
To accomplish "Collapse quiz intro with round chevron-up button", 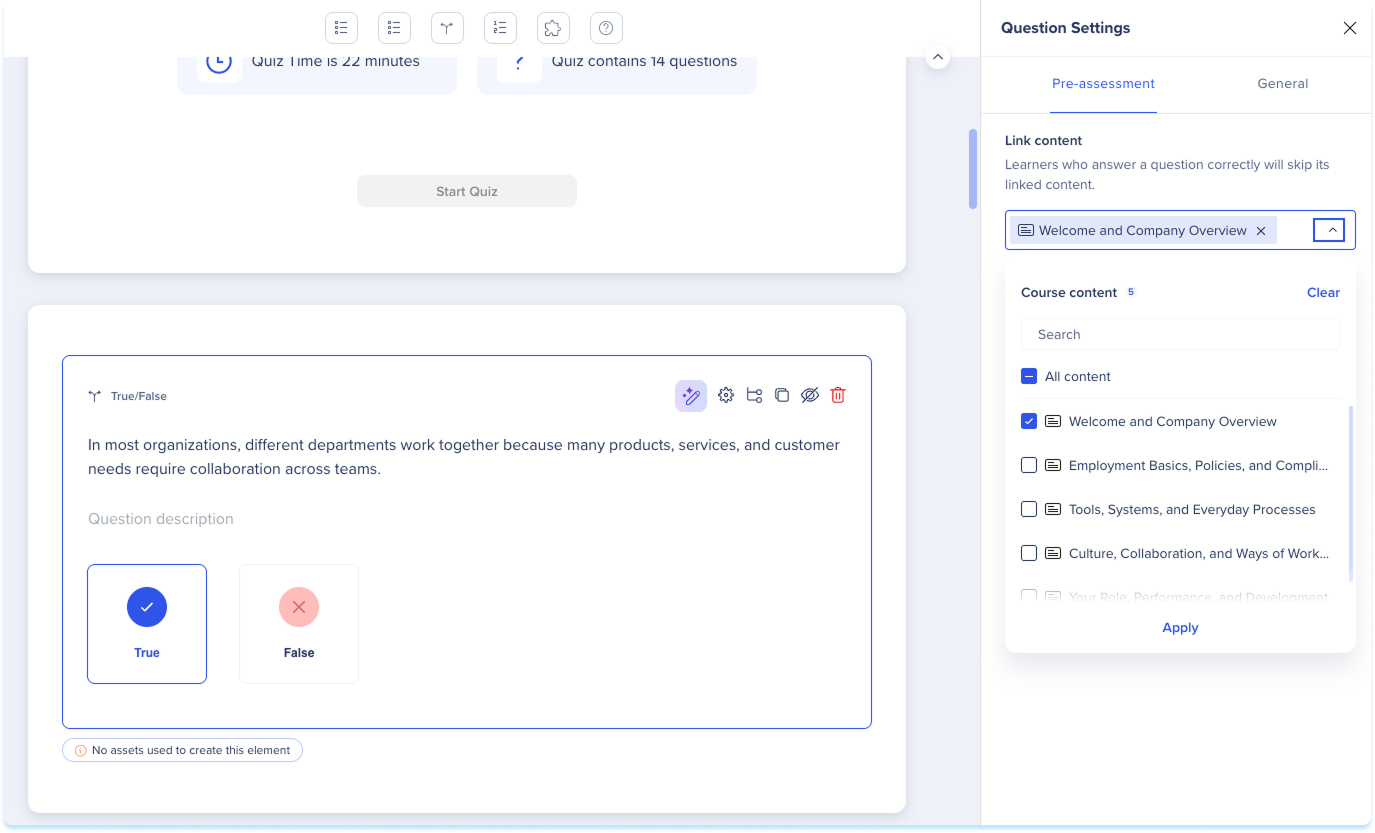I will point(938,57).
